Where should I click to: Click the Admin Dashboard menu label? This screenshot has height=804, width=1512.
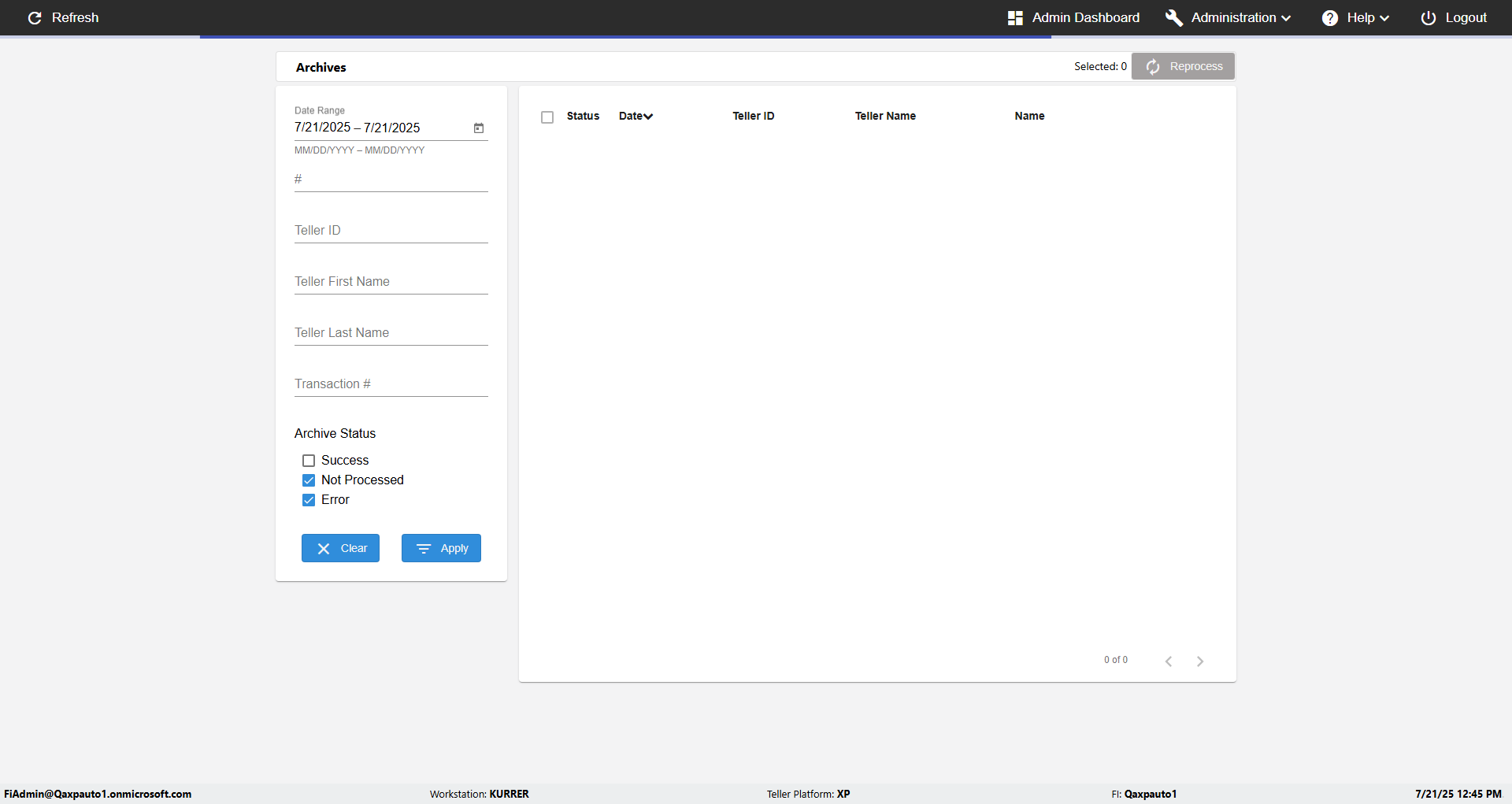(x=1085, y=17)
